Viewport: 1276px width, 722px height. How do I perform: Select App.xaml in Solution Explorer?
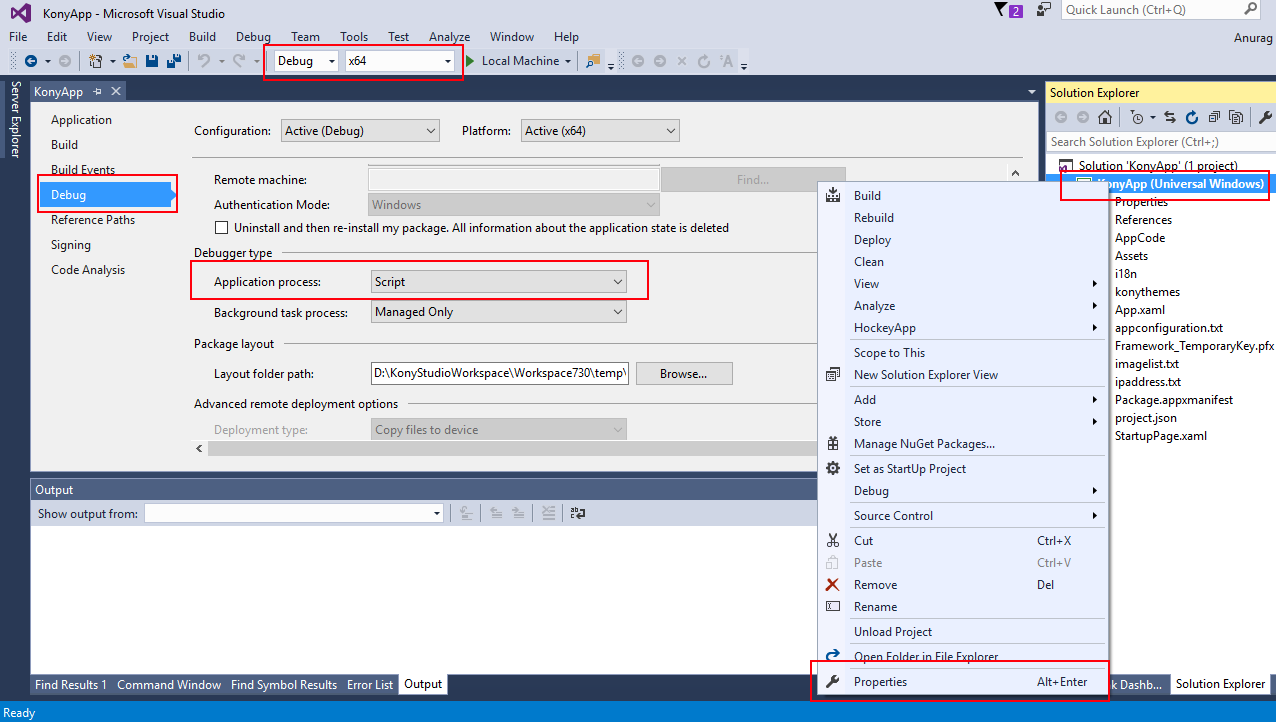click(x=1140, y=310)
